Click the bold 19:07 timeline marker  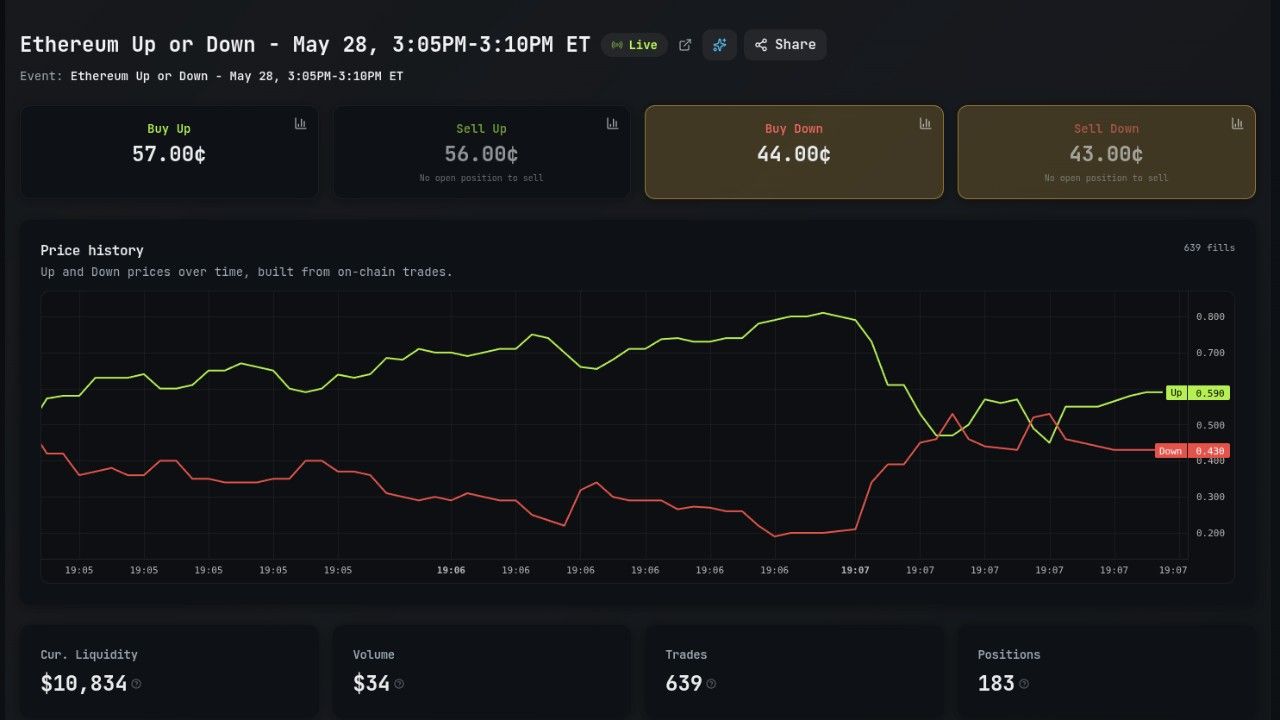[855, 570]
